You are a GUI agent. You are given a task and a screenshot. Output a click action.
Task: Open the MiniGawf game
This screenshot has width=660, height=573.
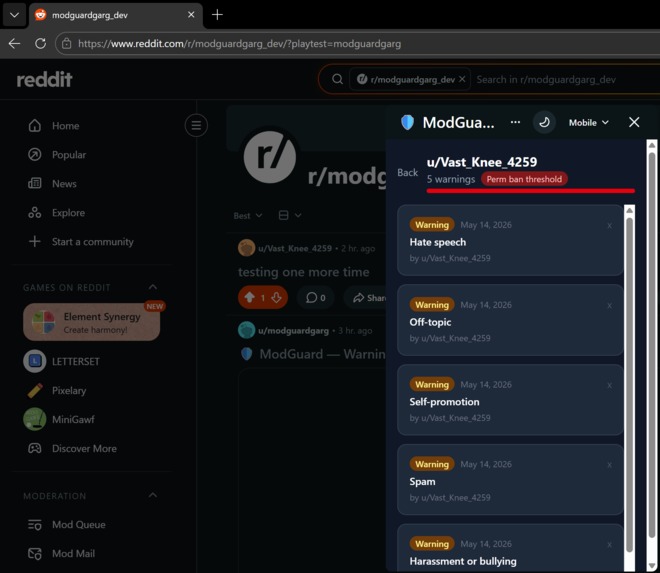tap(73, 419)
